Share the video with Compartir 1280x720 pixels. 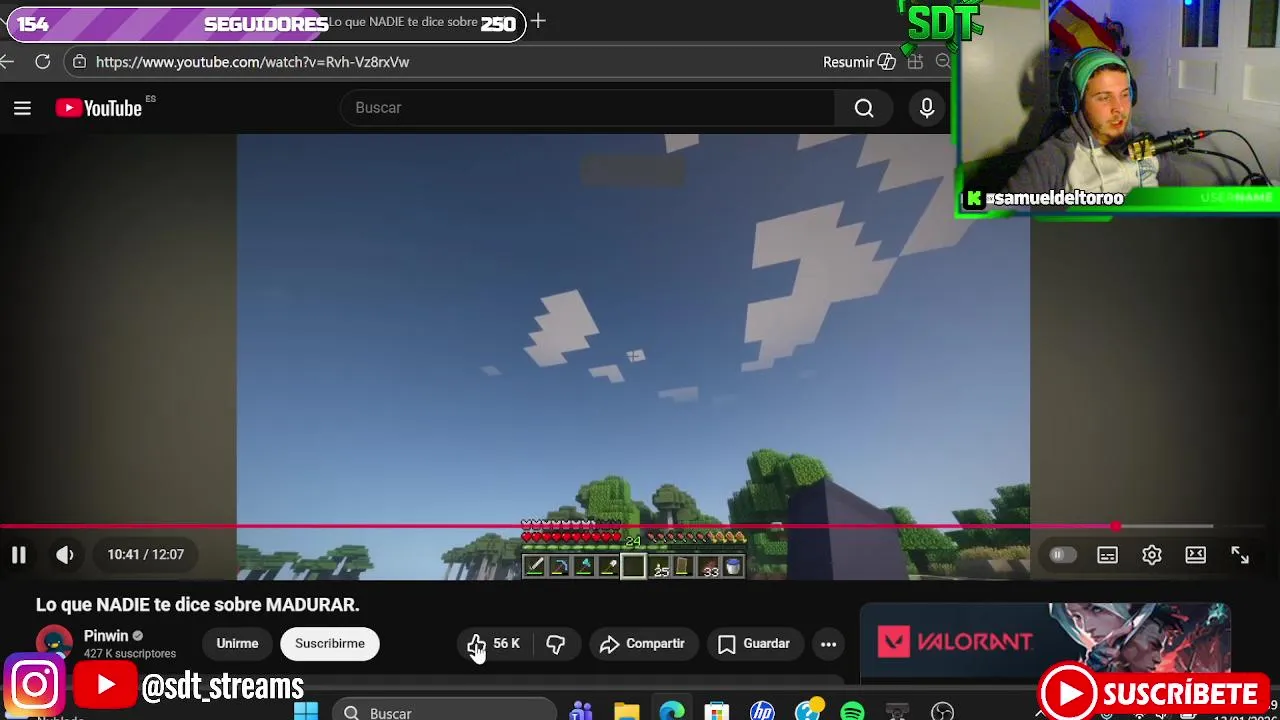[642, 644]
